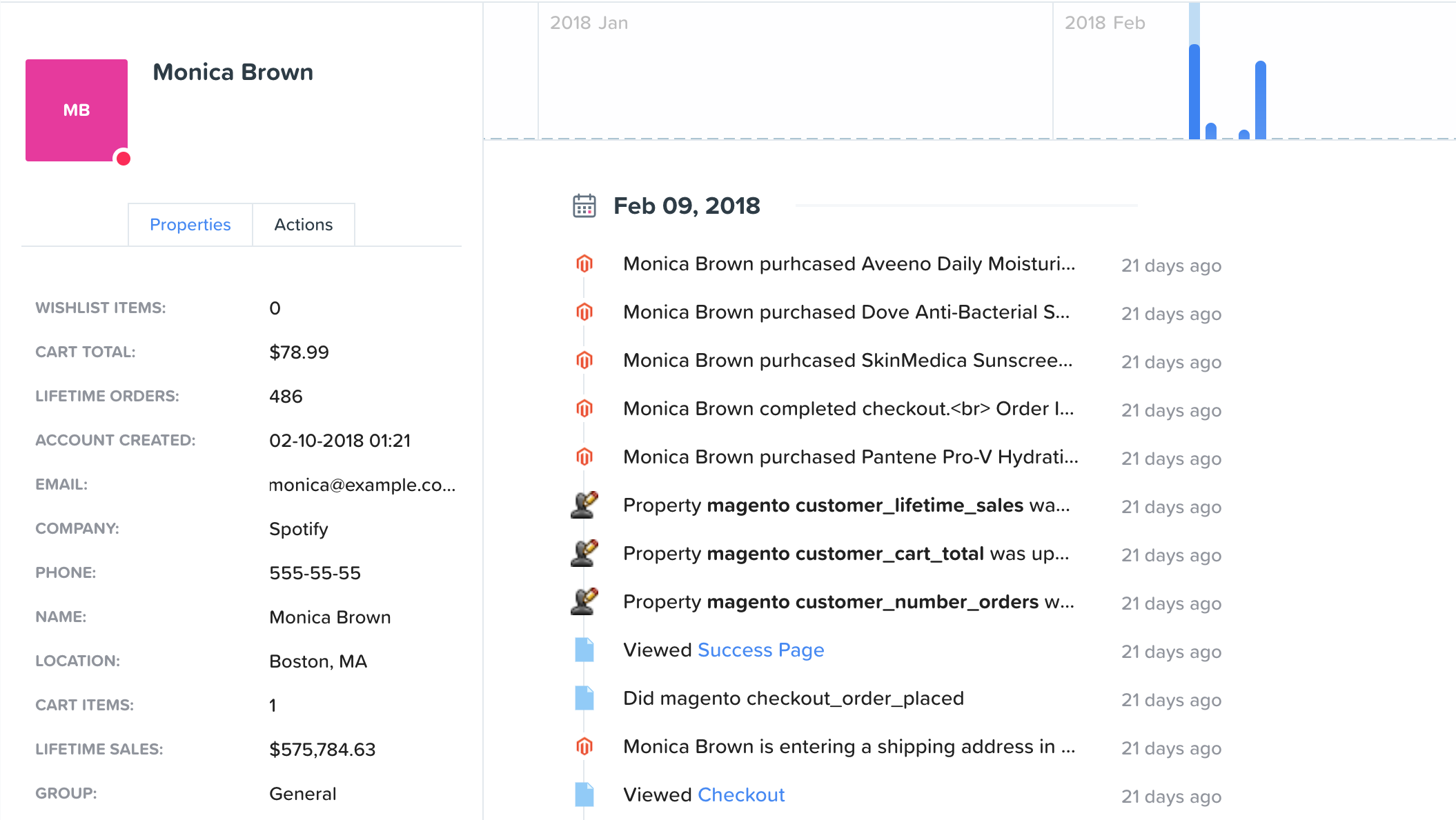Click the Magento icon next to the shipping address event

[584, 746]
